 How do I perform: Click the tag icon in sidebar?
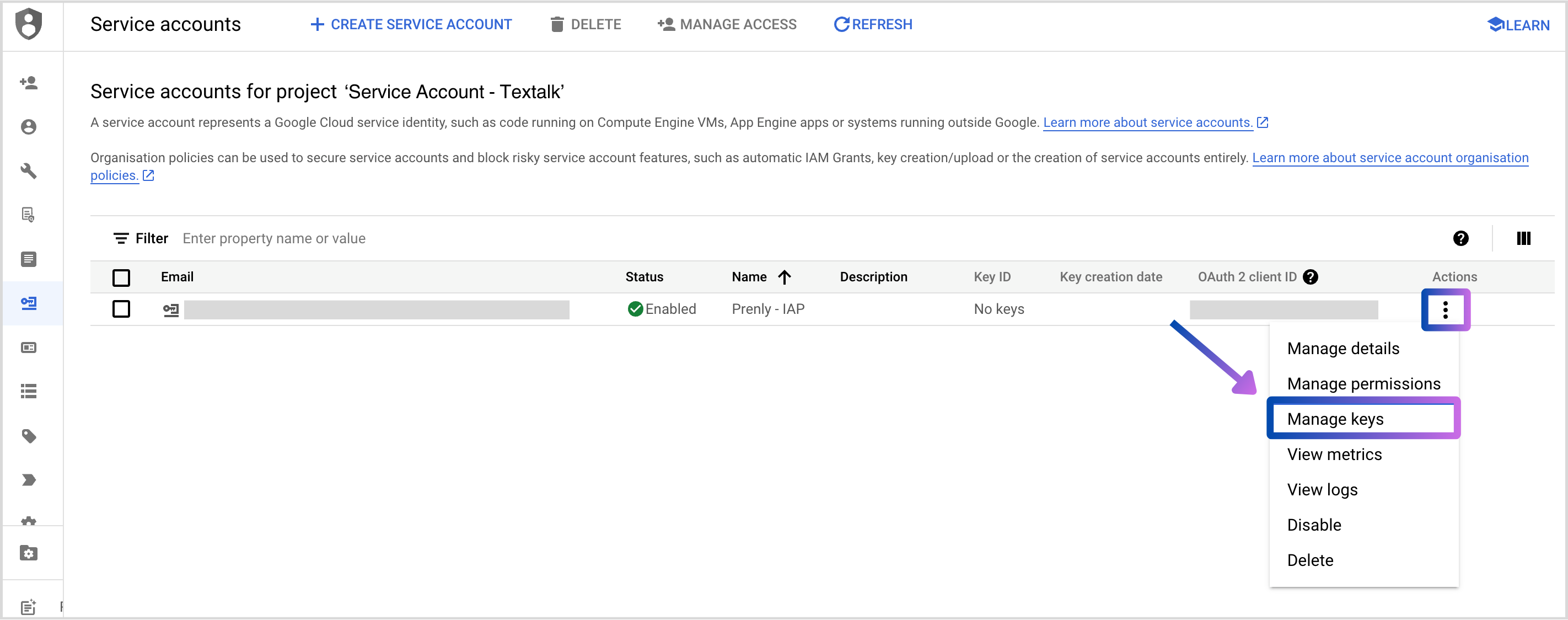coord(29,435)
